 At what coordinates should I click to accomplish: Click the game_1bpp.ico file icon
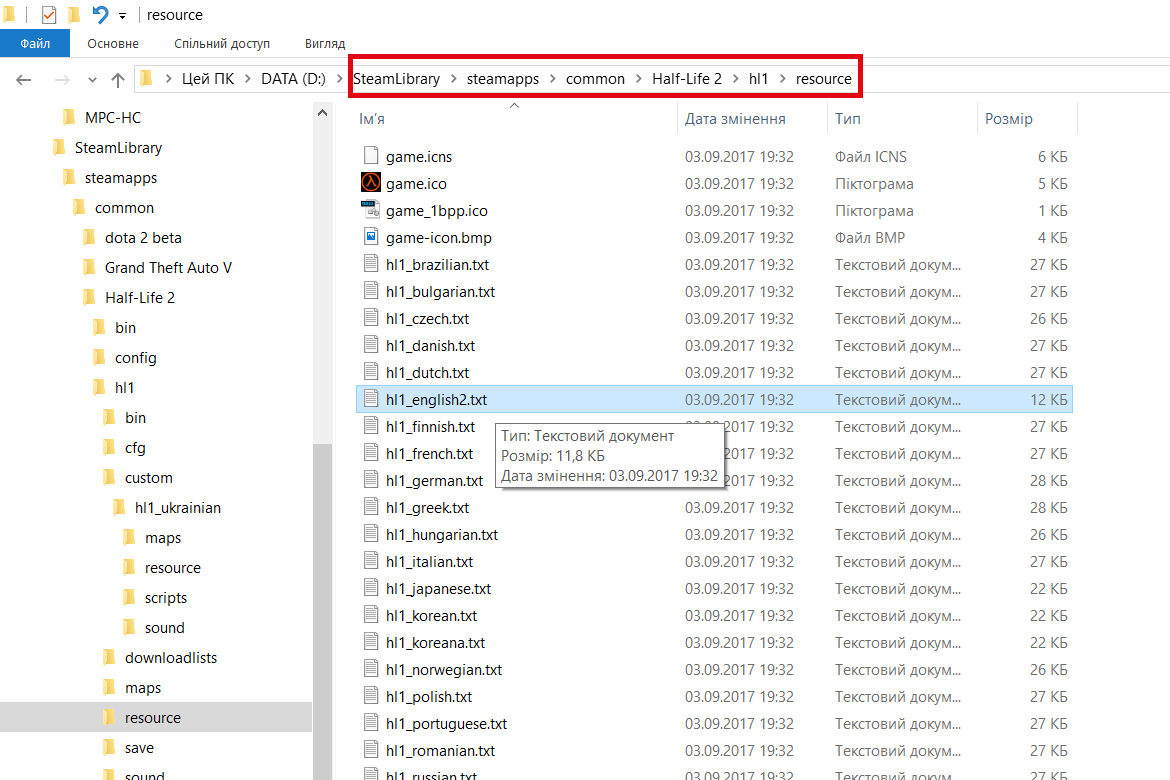tap(371, 210)
